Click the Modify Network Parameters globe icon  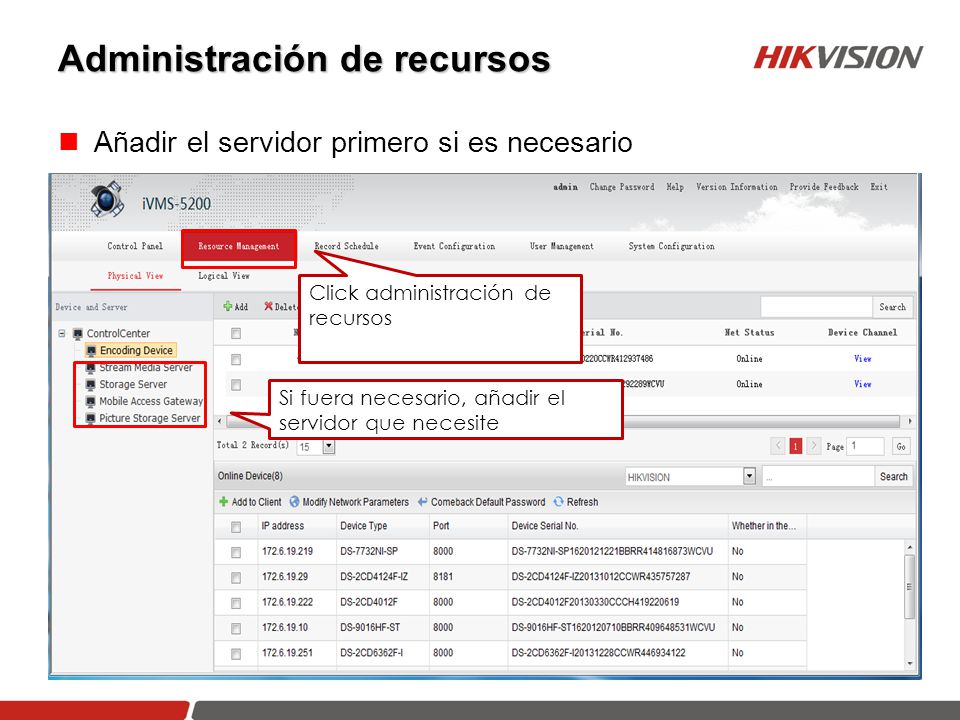pos(294,502)
